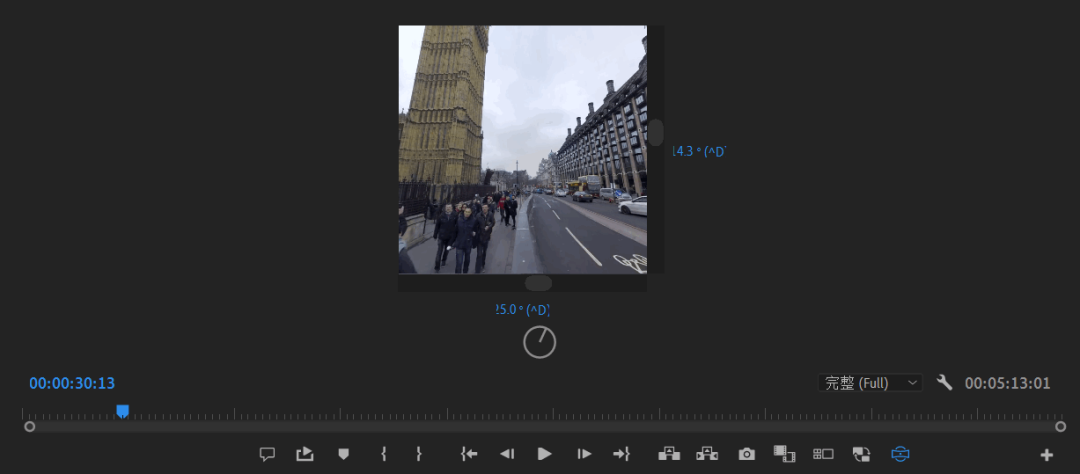Open the wrench settings menu
Image resolution: width=1080 pixels, height=474 pixels.
(944, 382)
